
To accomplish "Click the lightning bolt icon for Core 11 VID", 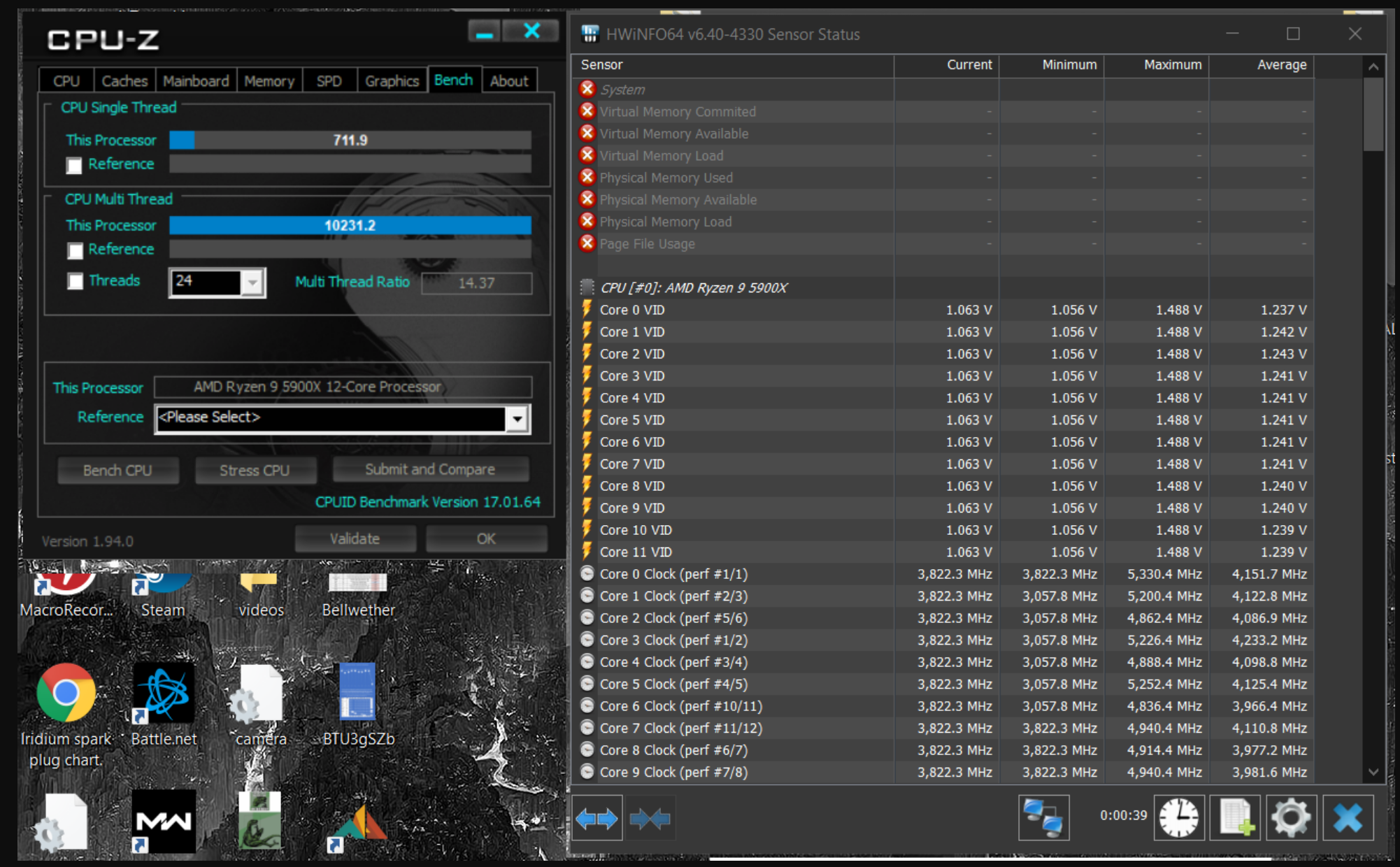I will click(x=587, y=552).
